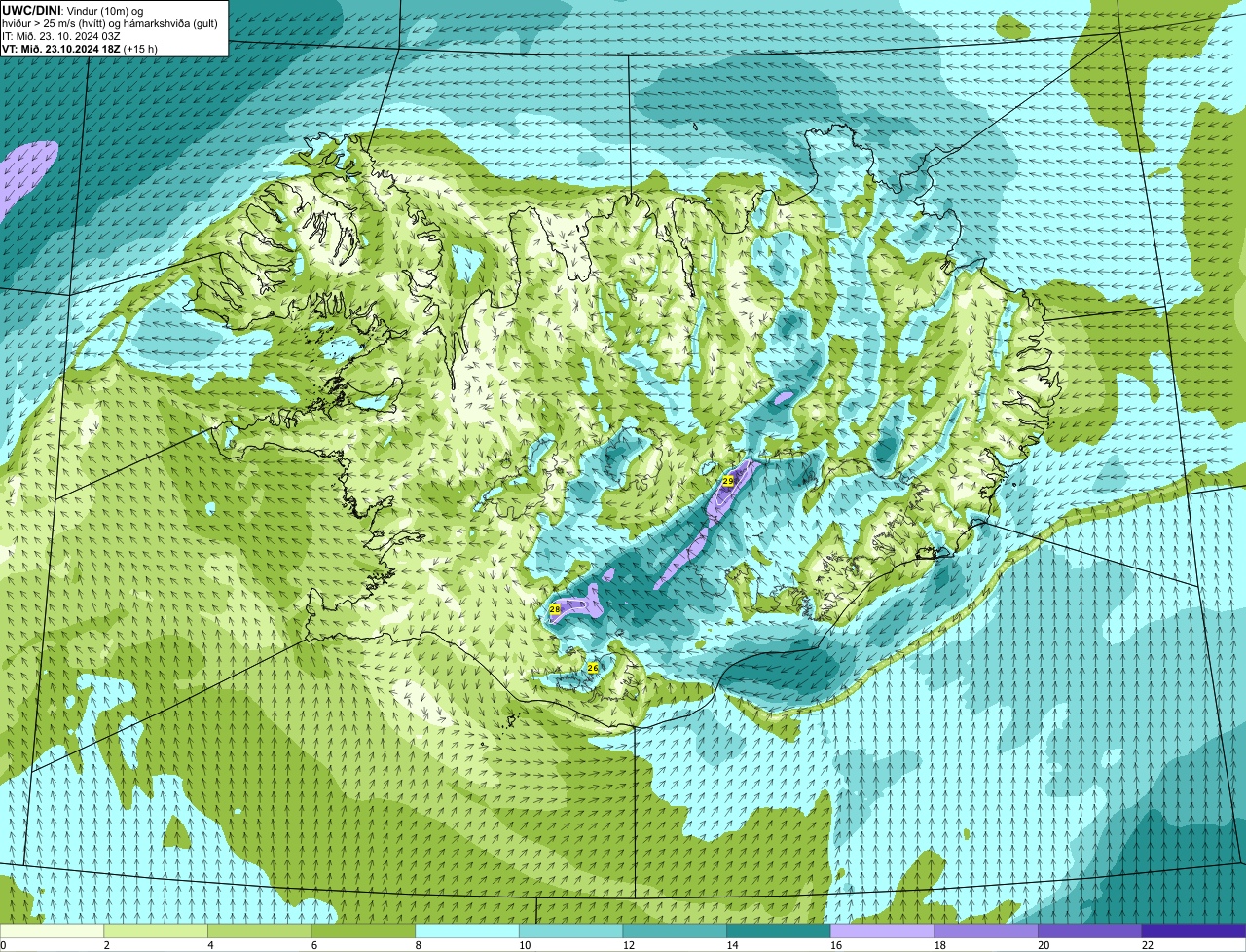Image resolution: width=1246 pixels, height=952 pixels.
Task: Select the 2–4 m/s light green legend swatch
Action: pos(156,931)
